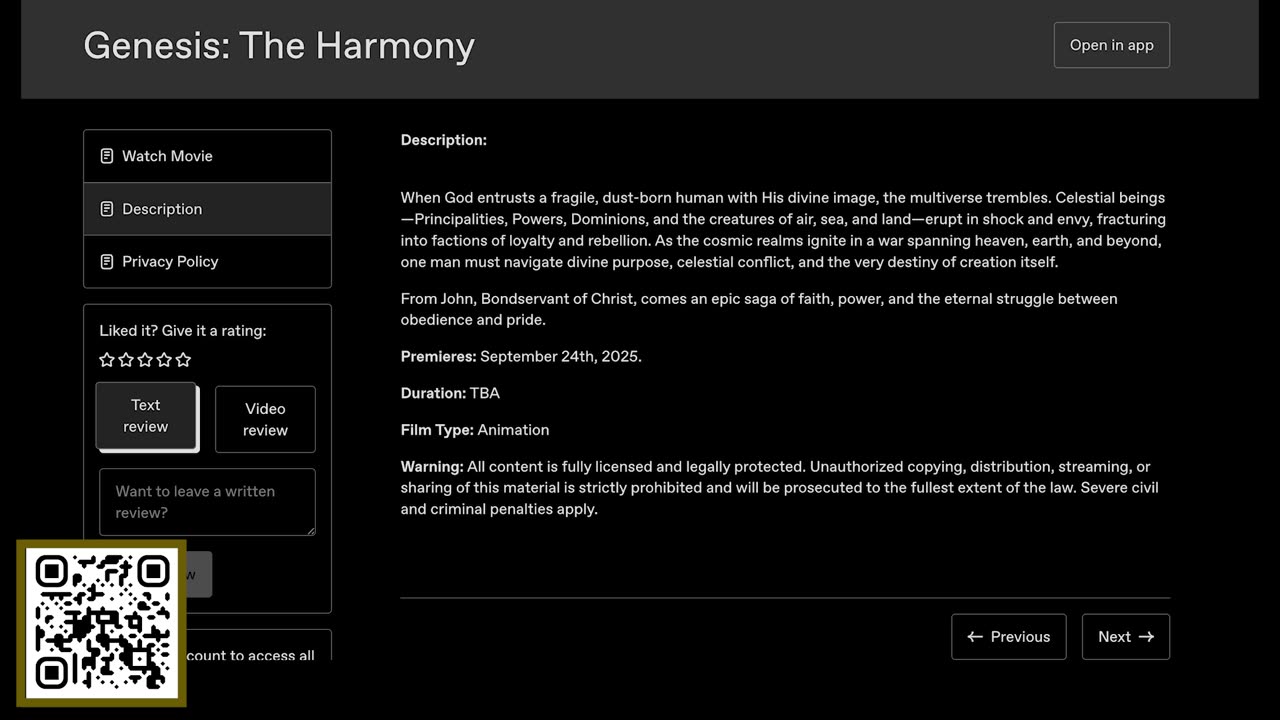This screenshot has height=720, width=1280.
Task: Rate the film four stars
Action: 164,360
